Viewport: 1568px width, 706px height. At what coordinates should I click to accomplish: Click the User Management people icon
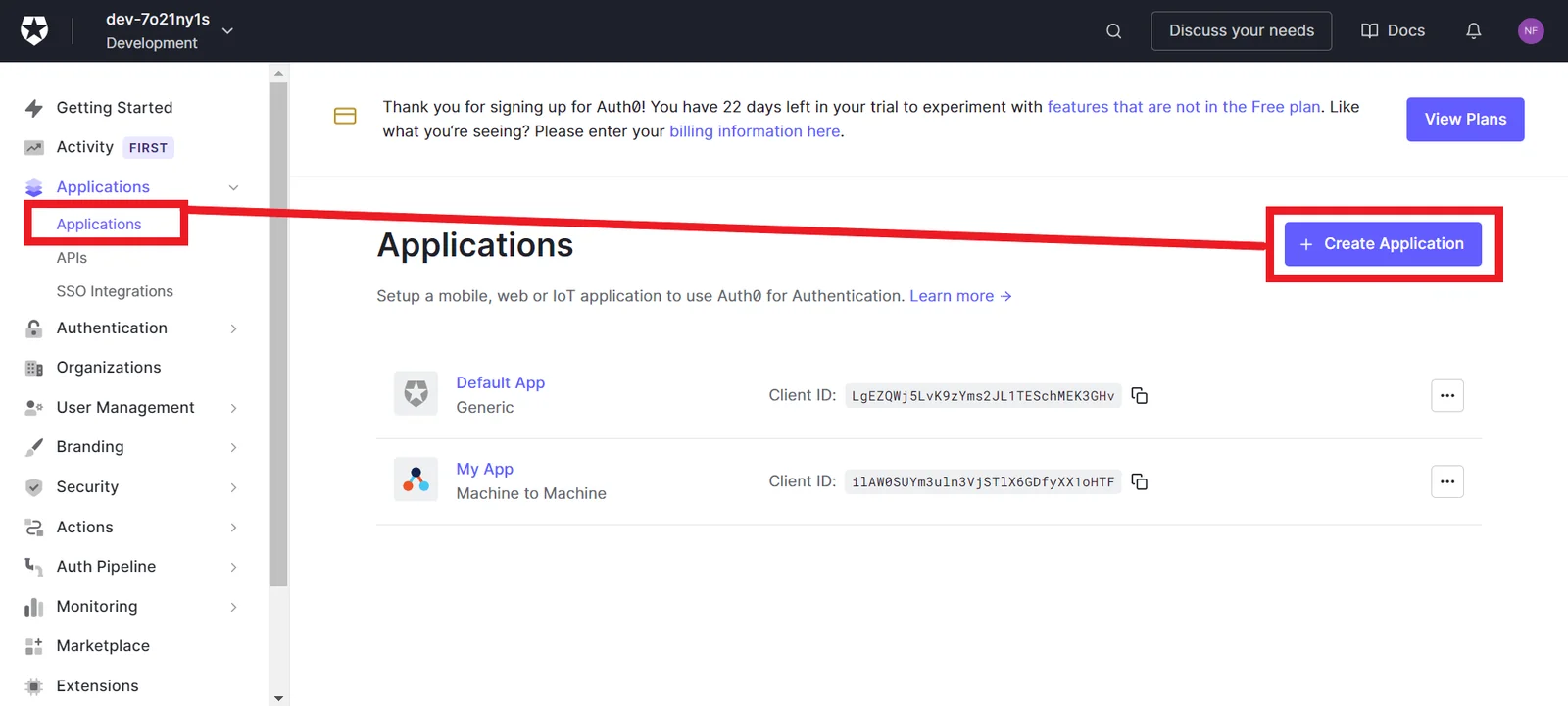(34, 407)
